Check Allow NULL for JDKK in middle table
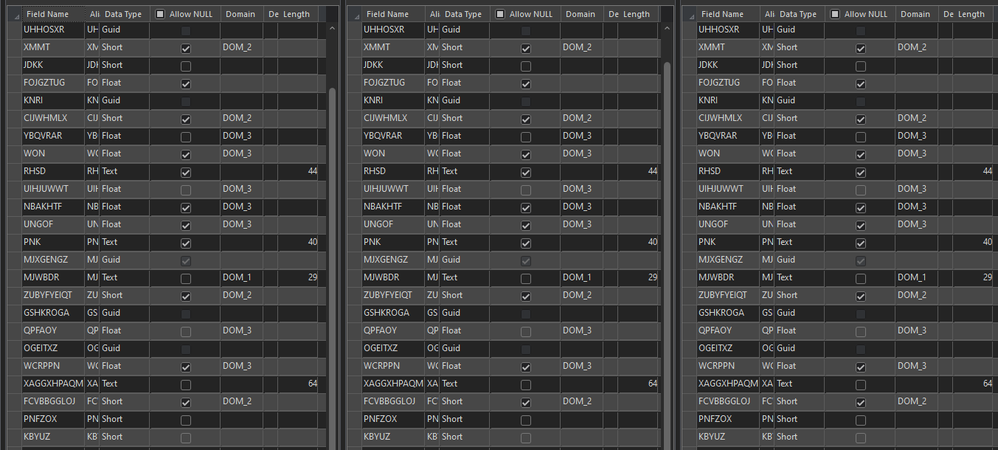The height and width of the screenshot is (450, 998). 526,66
